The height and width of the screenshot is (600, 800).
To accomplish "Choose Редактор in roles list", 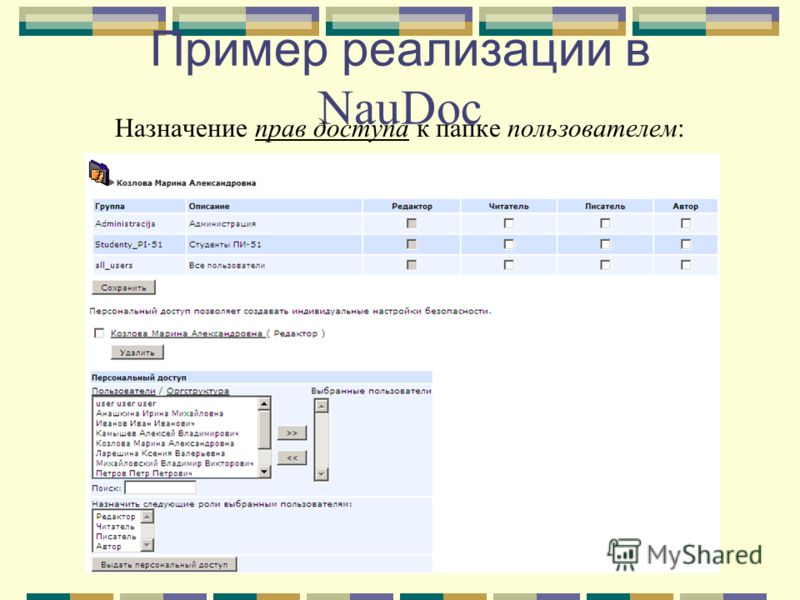I will 117,516.
